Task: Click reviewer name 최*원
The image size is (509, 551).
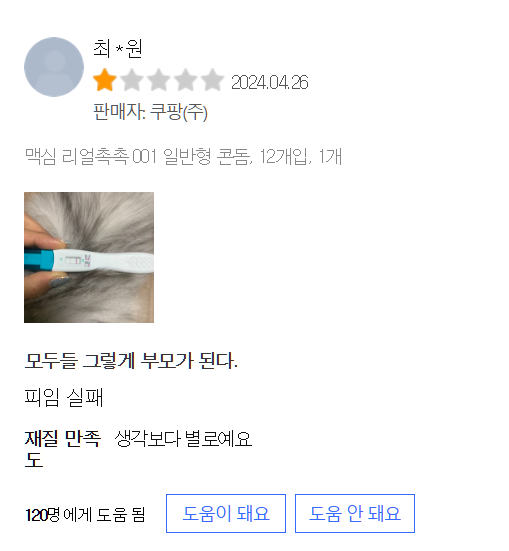Action: (117, 48)
